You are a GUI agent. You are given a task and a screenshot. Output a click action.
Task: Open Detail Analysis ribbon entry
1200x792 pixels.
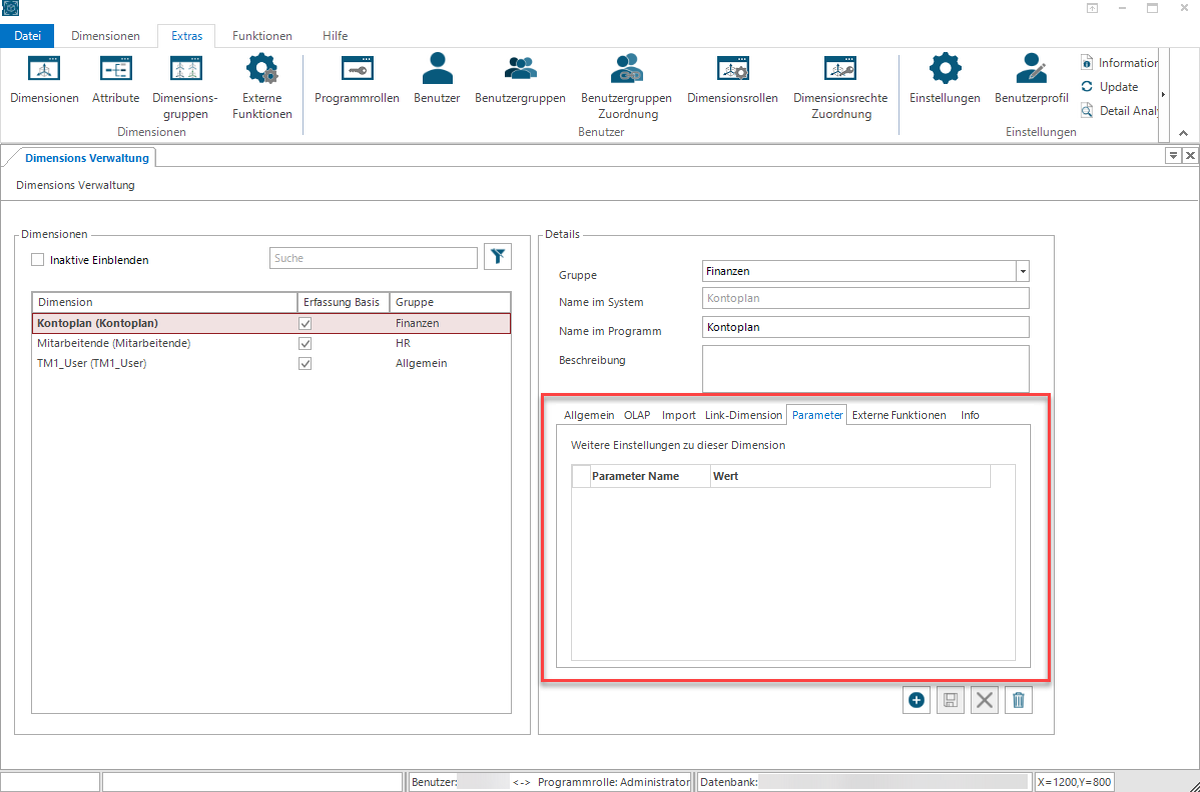1119,111
